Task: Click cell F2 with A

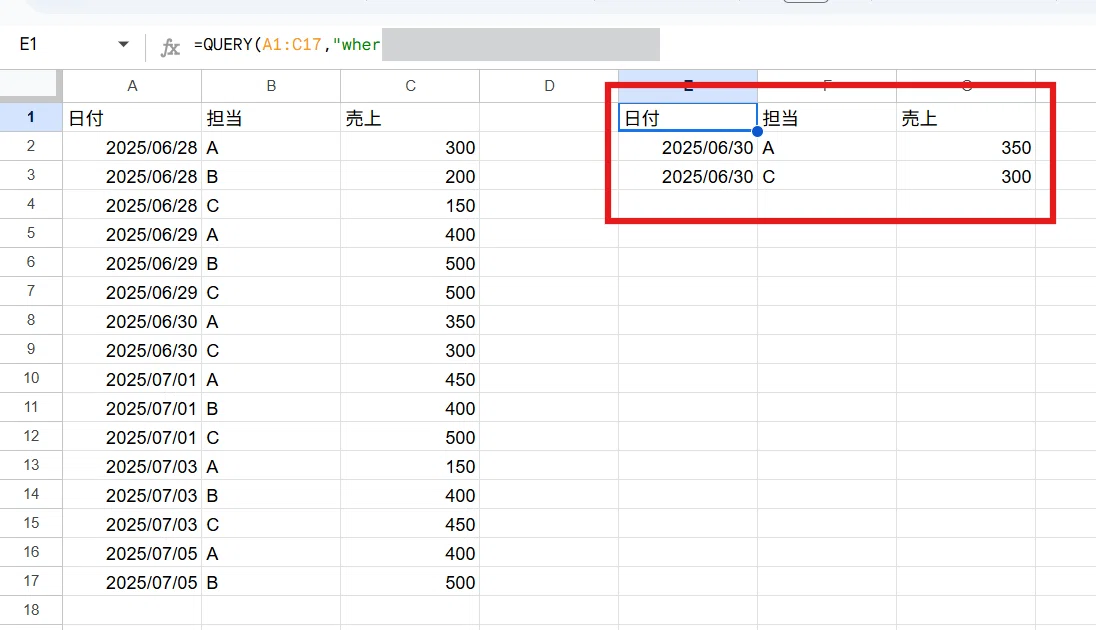Action: coord(827,148)
